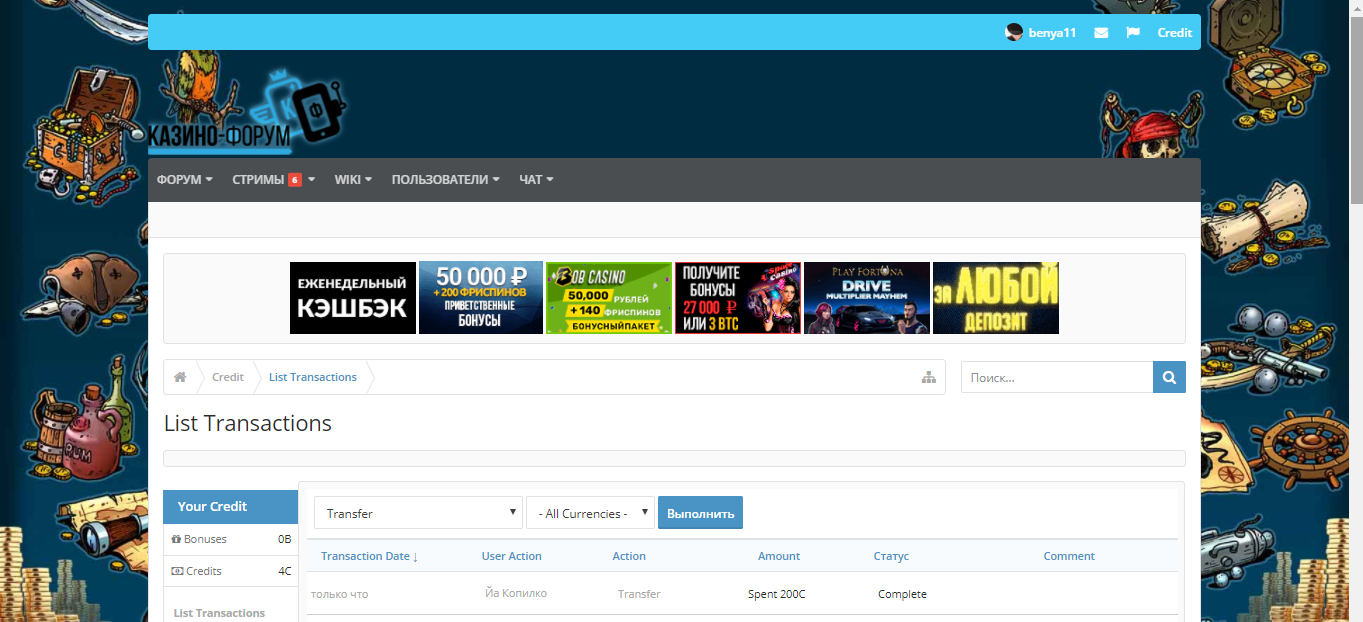The width and height of the screenshot is (1363, 622).
Task: Open Йа Копилко user profile
Action: point(515,593)
